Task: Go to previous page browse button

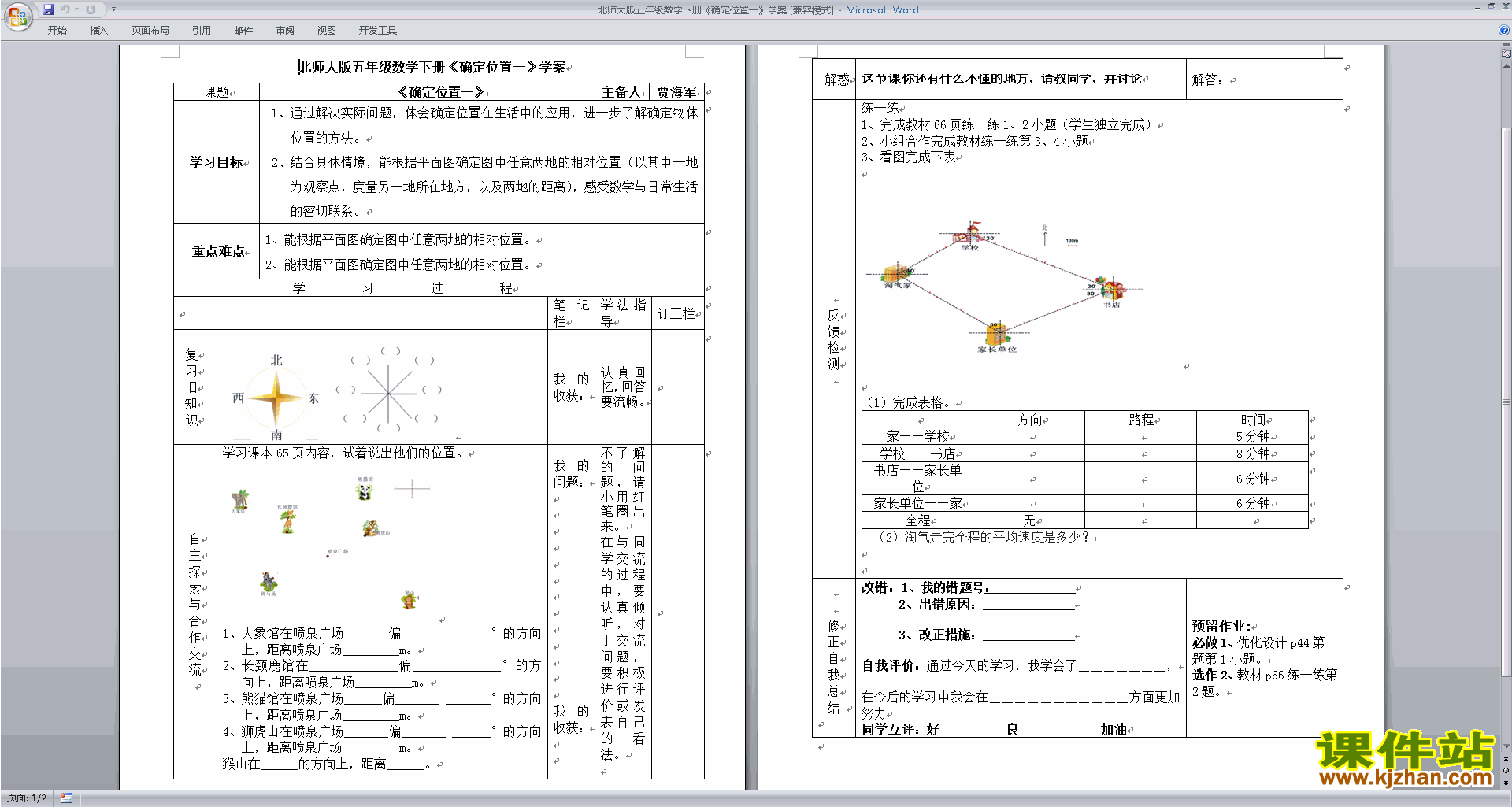Action: point(1506,759)
